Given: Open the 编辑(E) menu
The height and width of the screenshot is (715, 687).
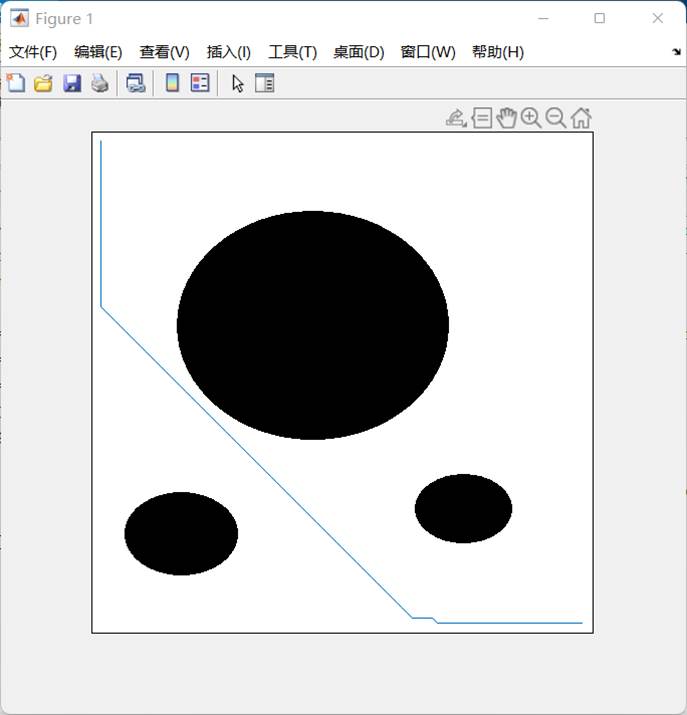Looking at the screenshot, I should click(98, 52).
